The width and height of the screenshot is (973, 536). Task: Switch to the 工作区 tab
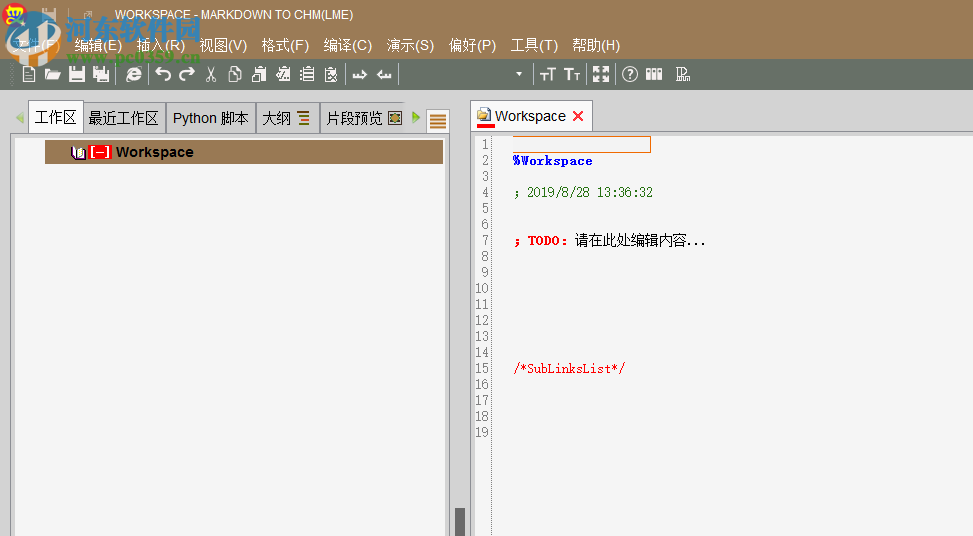point(56,117)
